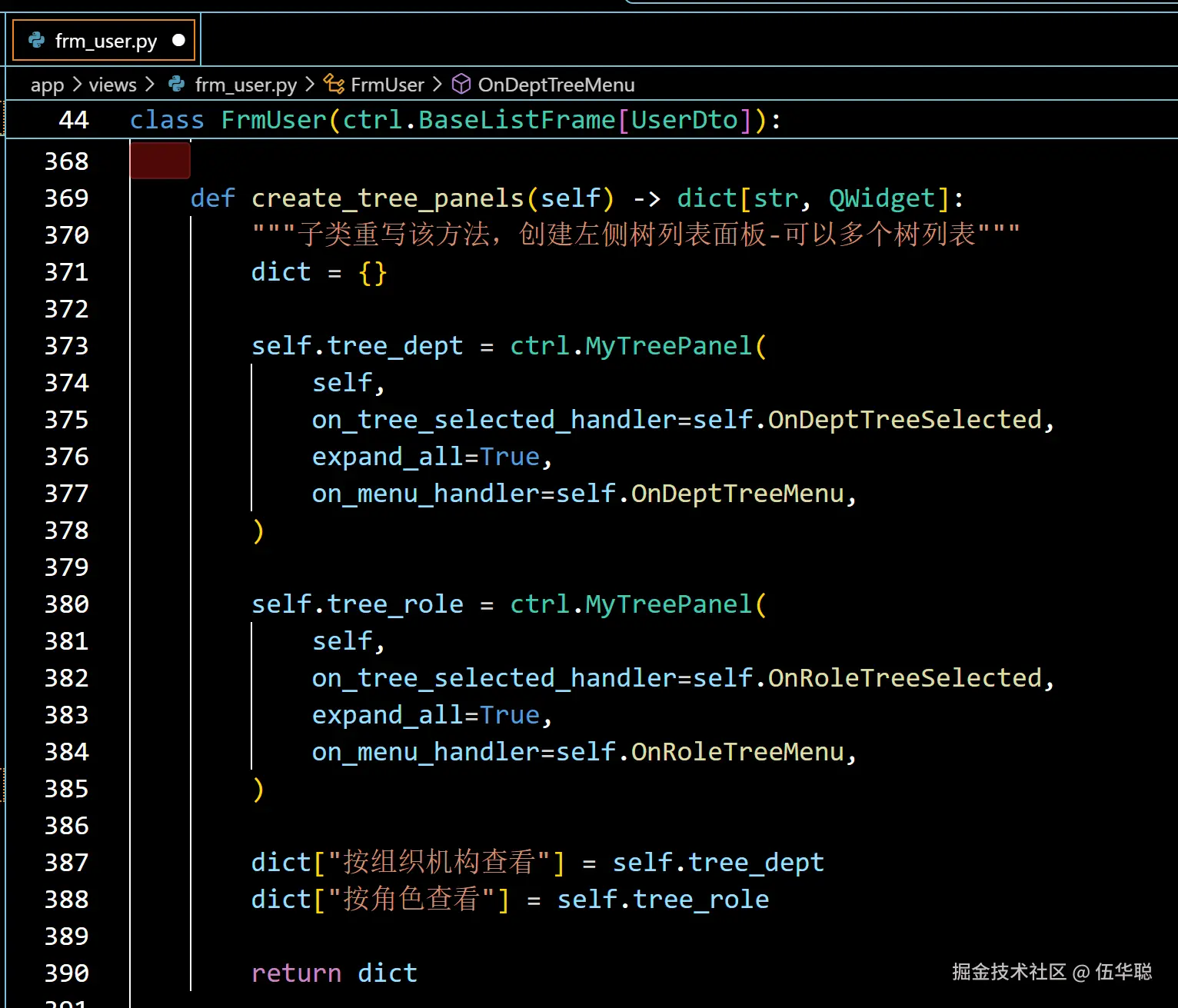
Task: Click the Chinese docstring on line 370
Action: [x=636, y=235]
